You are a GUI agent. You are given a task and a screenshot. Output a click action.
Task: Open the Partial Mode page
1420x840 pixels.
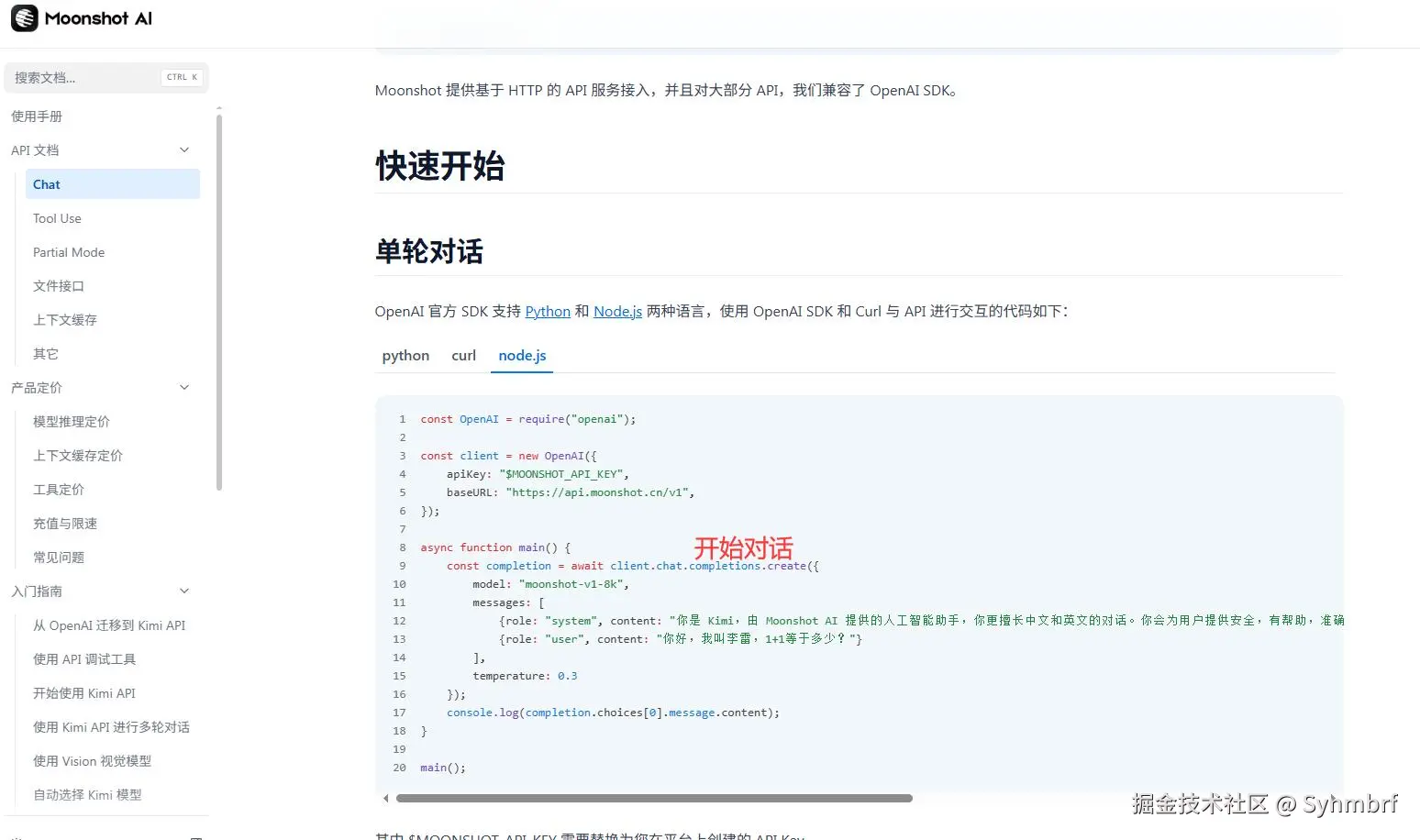pyautogui.click(x=69, y=252)
